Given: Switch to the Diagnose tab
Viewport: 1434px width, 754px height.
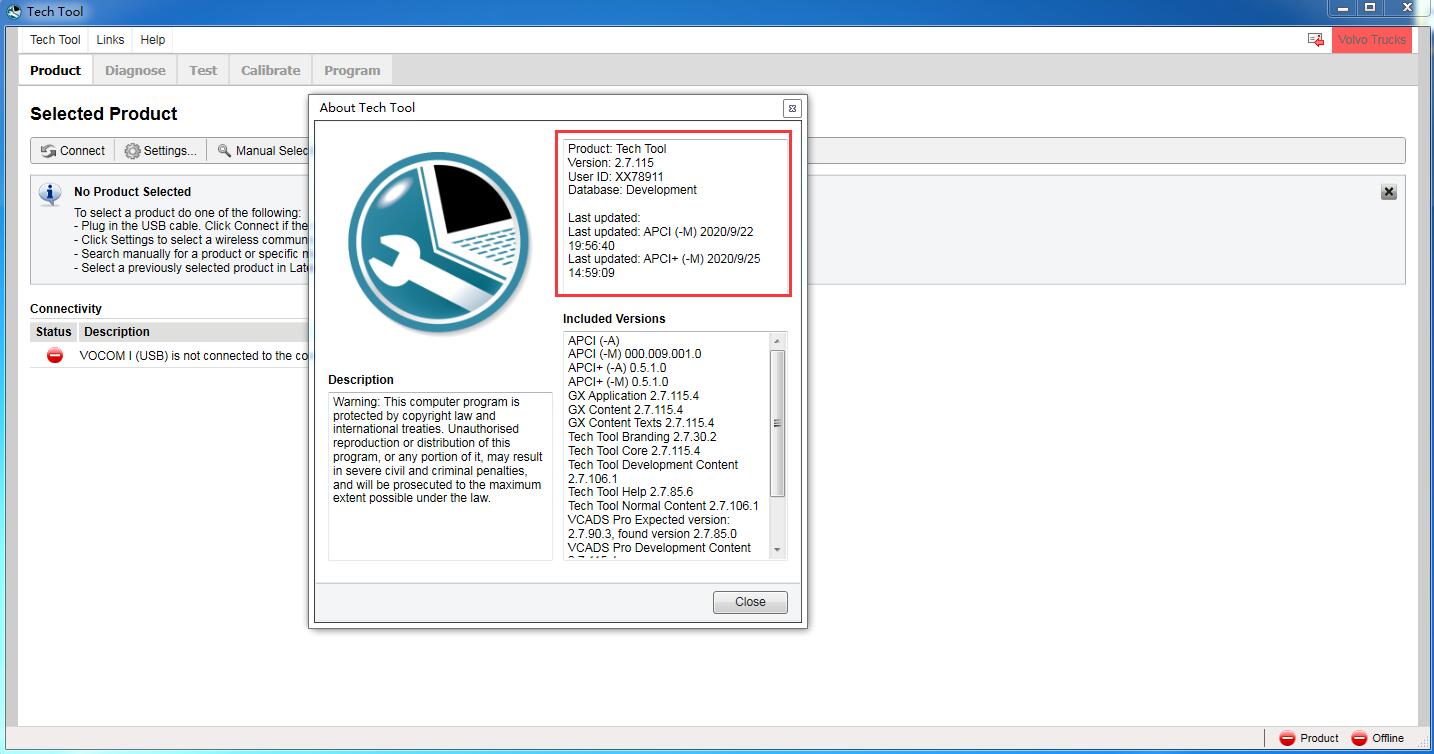Looking at the screenshot, I should click(x=135, y=71).
